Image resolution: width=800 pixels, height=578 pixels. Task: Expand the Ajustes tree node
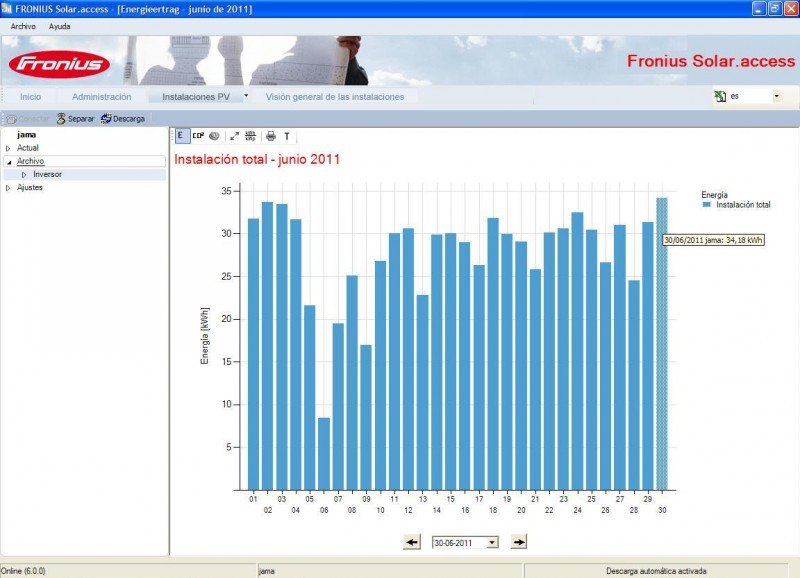(8, 188)
